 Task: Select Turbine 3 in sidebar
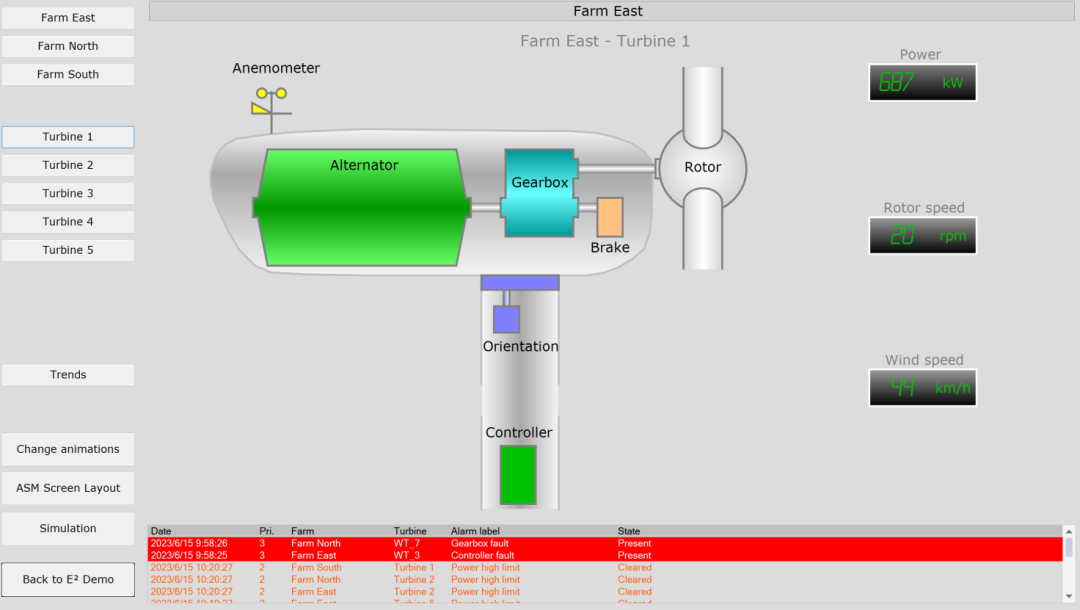pos(68,193)
